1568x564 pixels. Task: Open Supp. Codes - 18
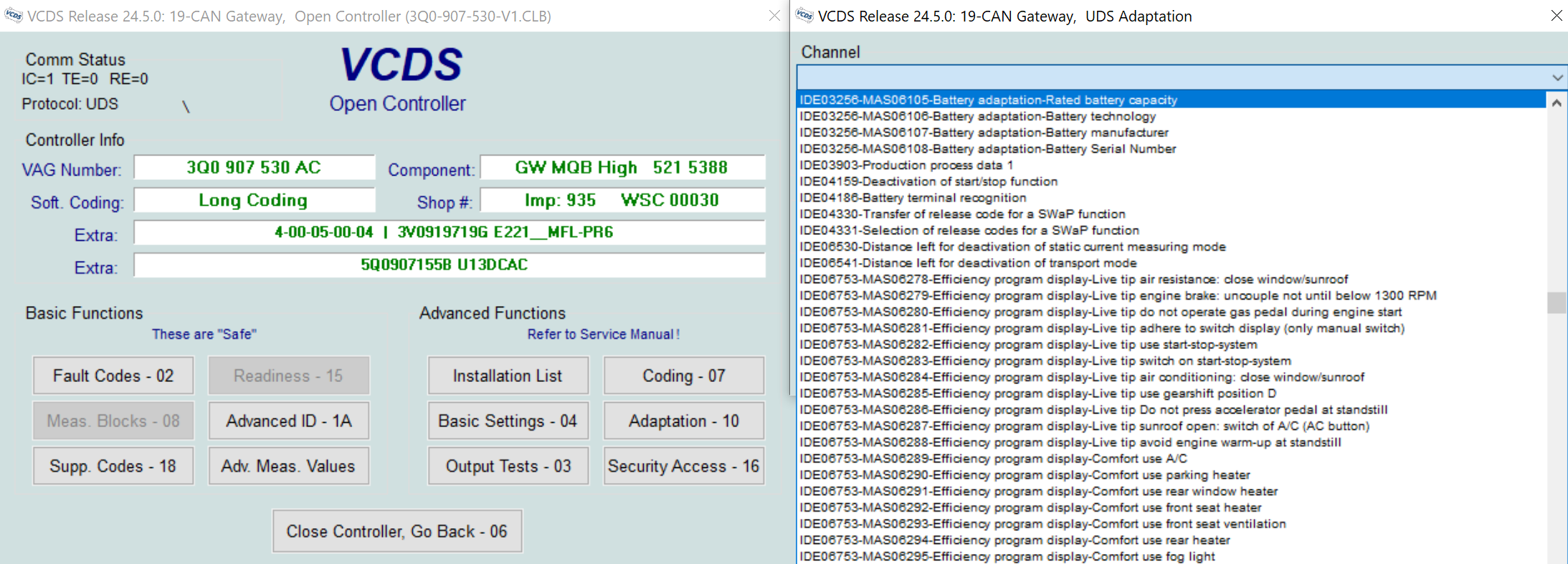113,466
